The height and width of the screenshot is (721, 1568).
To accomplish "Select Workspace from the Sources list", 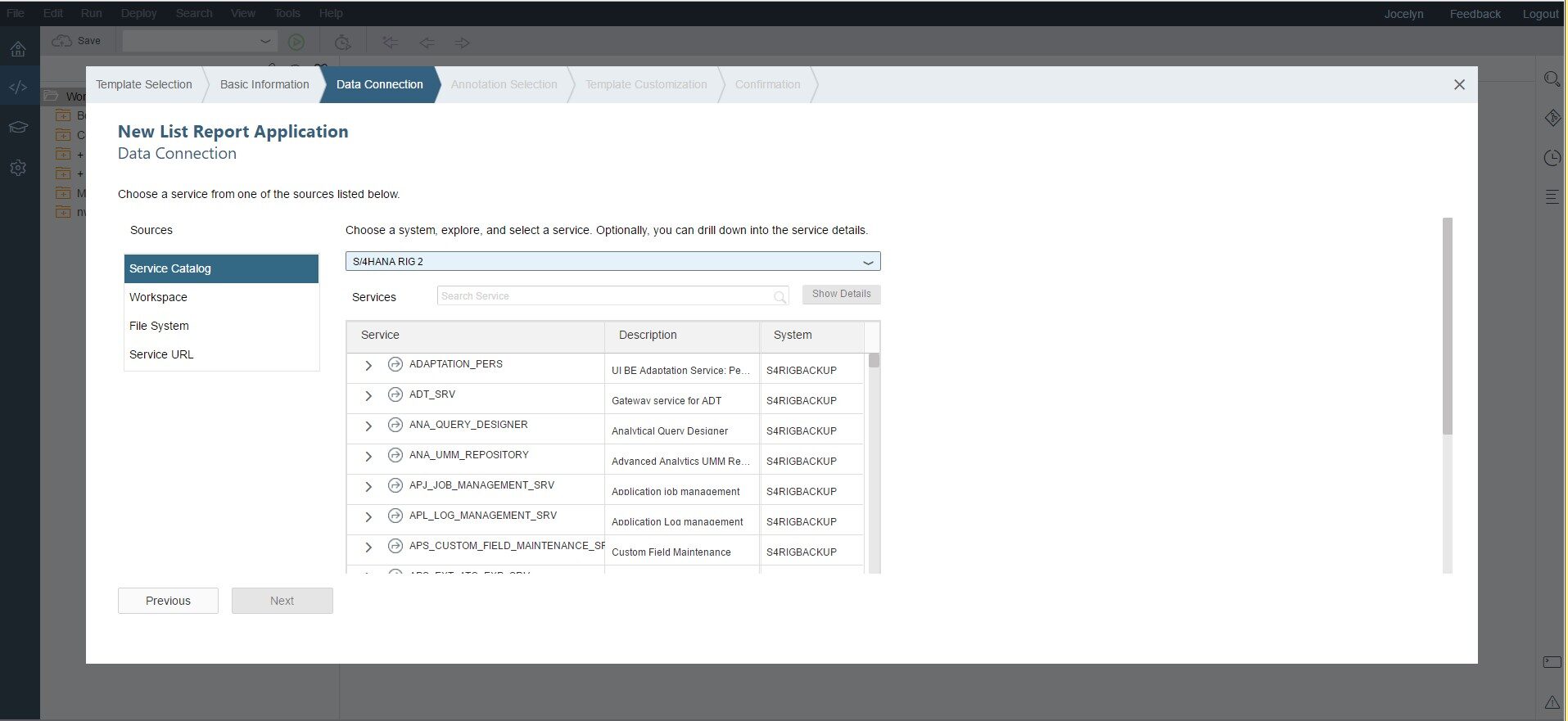I will click(158, 297).
